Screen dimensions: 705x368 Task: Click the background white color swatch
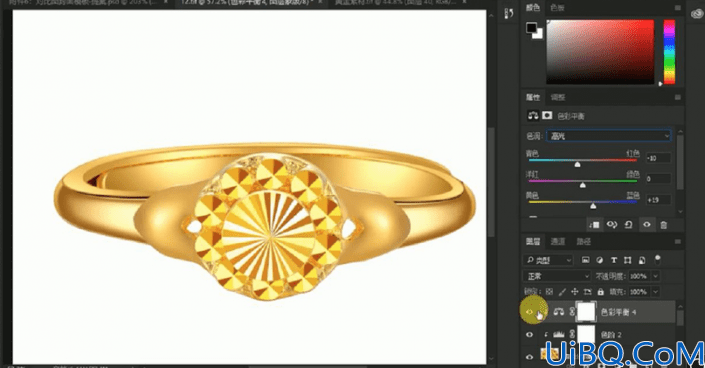pyautogui.click(x=539, y=35)
